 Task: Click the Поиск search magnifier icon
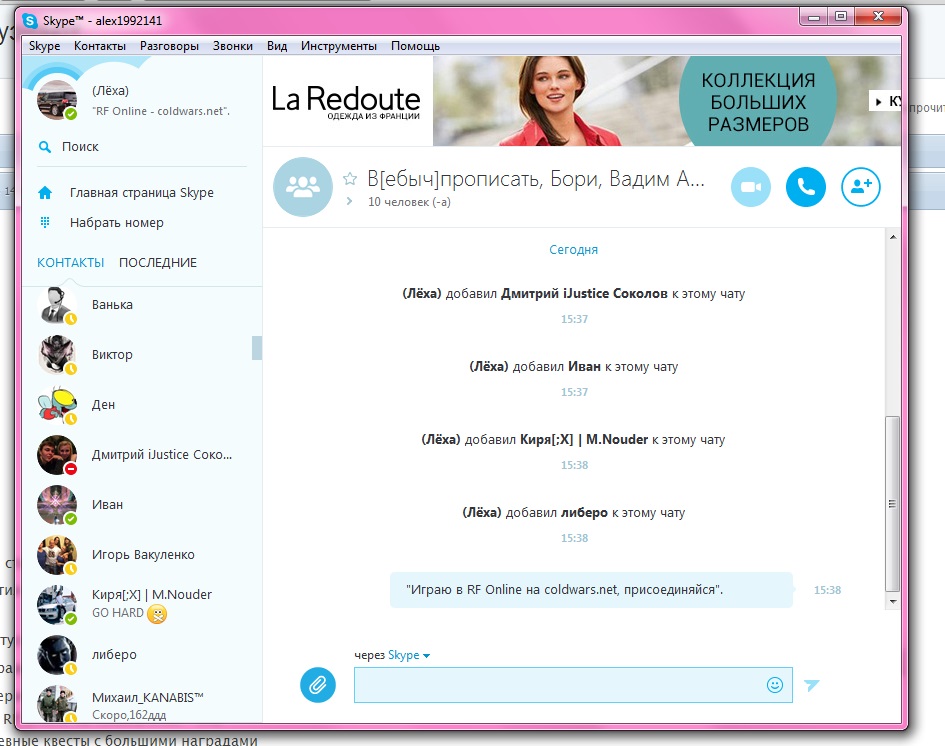point(45,146)
